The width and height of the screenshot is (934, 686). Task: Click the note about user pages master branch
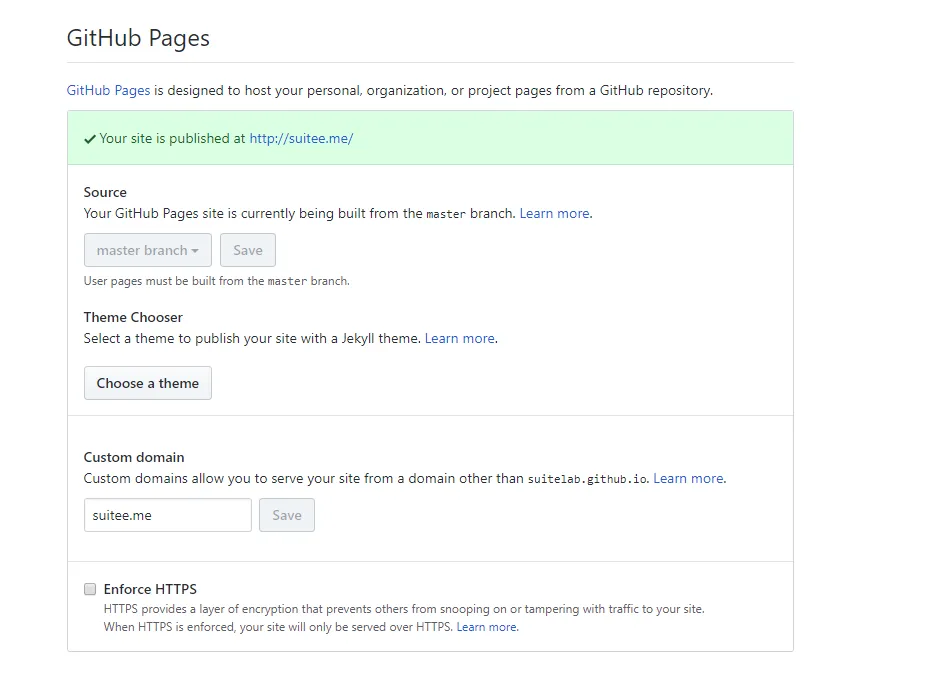(x=216, y=281)
